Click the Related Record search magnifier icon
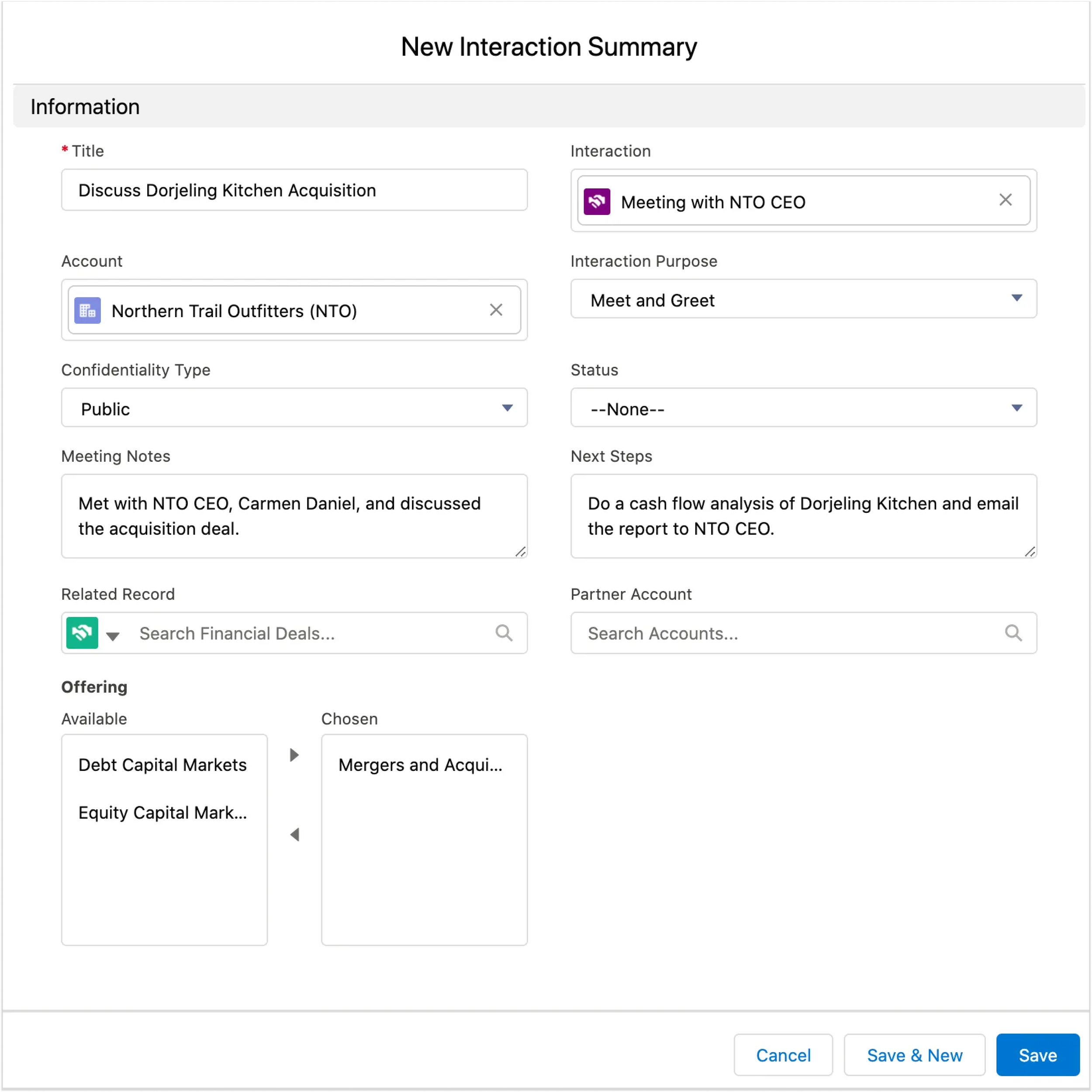This screenshot has width=1092, height=1092. coord(504,633)
